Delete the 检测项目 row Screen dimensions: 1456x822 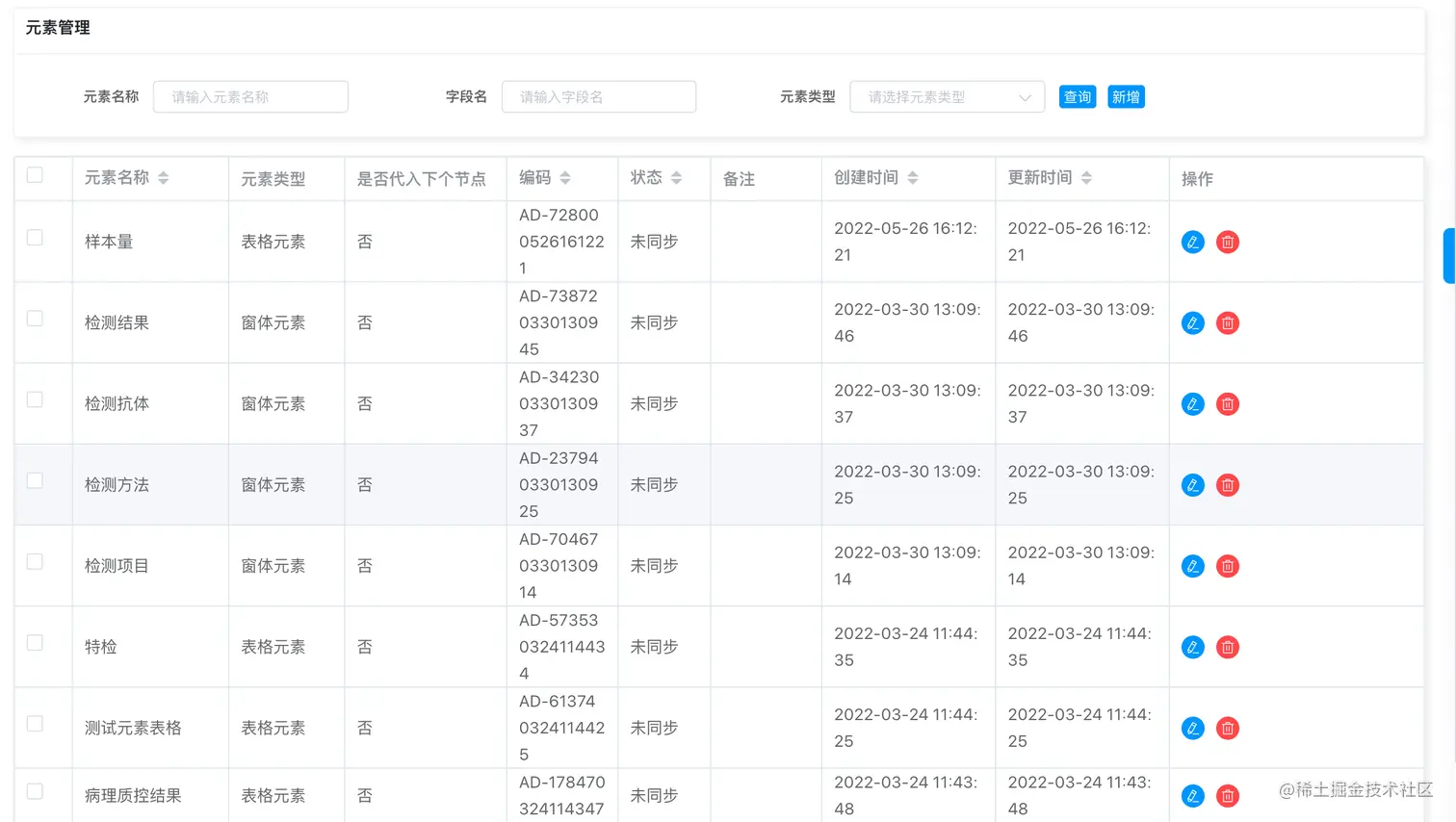pos(1227,566)
